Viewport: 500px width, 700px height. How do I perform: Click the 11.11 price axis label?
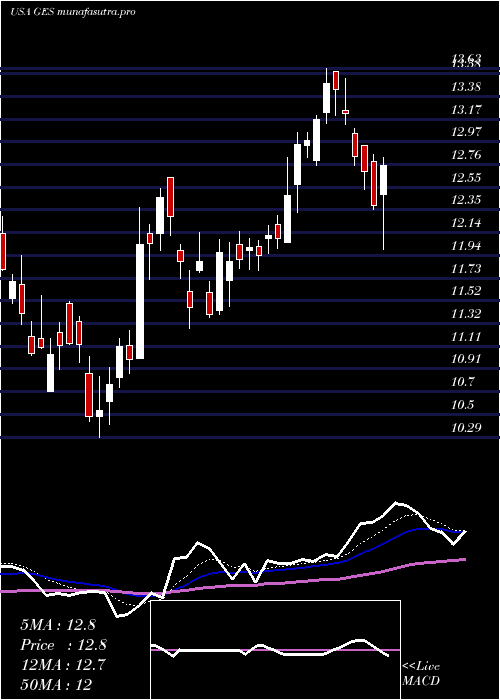(466, 336)
